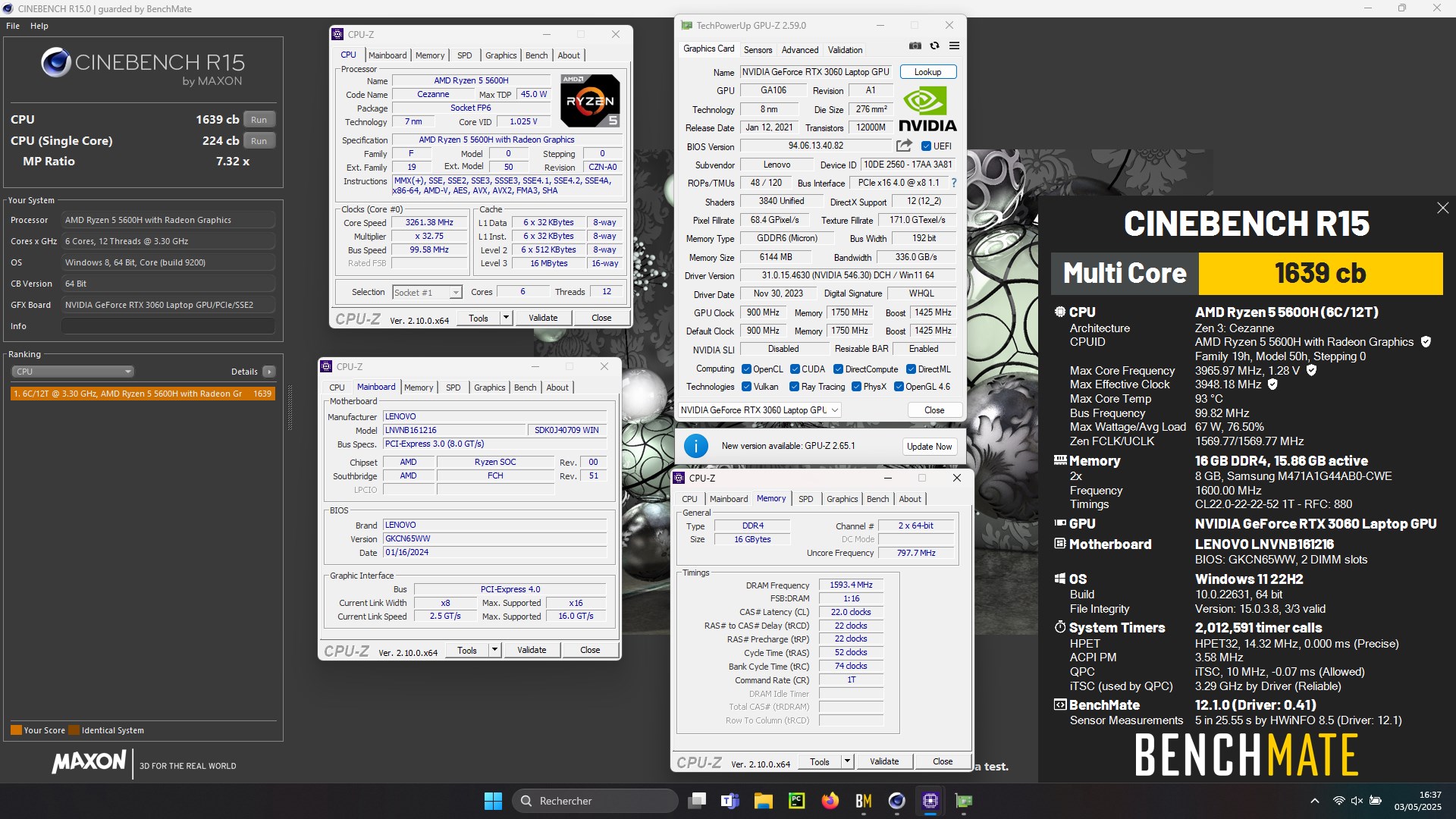Click the verified shield next to Max Core Frequency

pyautogui.click(x=1311, y=370)
